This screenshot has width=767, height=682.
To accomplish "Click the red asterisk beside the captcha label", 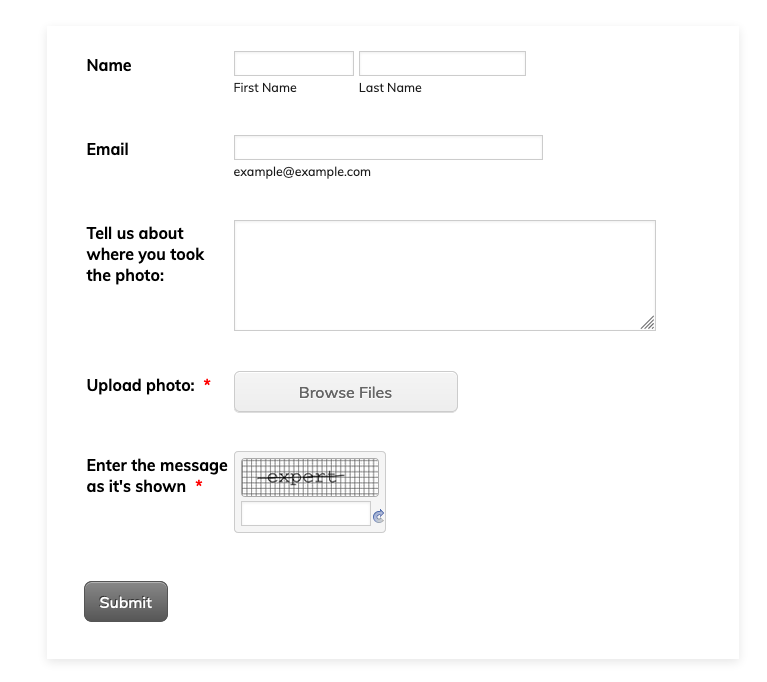I will [199, 486].
